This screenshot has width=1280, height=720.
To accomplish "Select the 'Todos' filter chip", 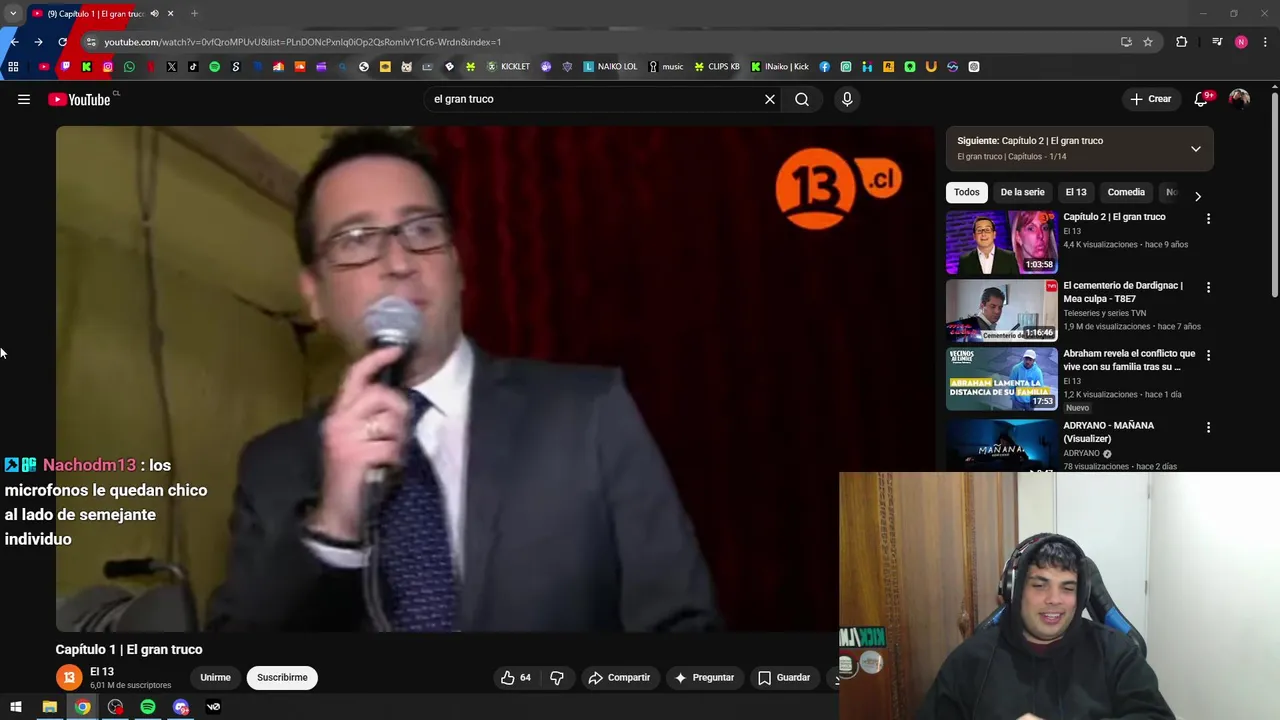I will pyautogui.click(x=966, y=192).
